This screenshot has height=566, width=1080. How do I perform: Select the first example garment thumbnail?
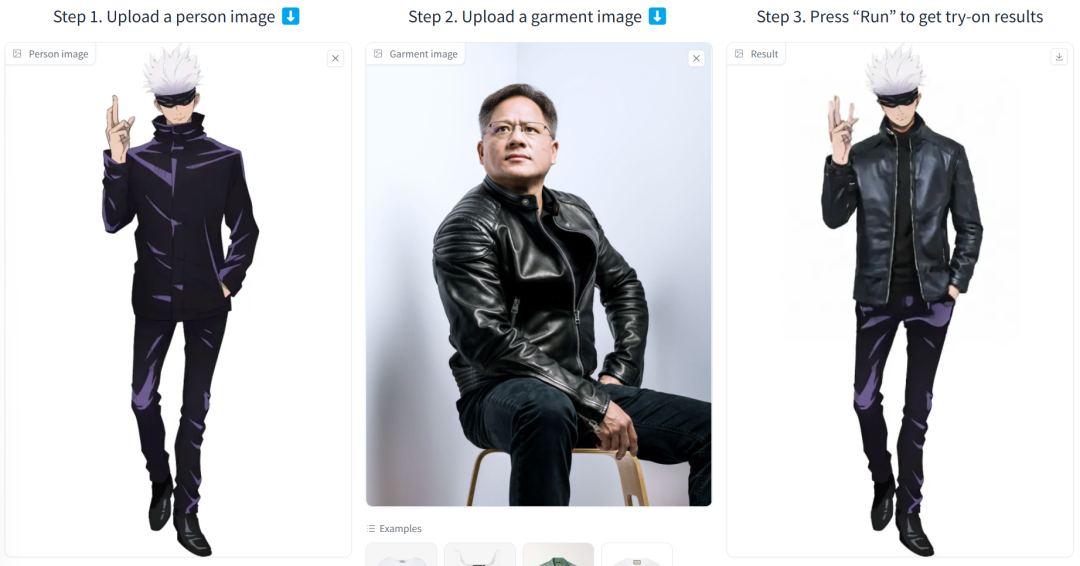tap(401, 555)
